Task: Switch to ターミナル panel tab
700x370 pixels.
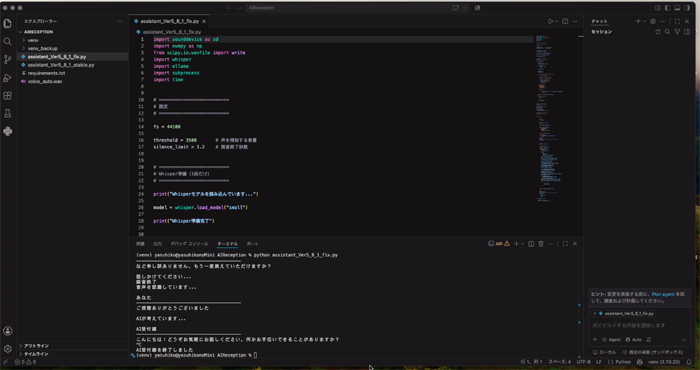Action: point(227,244)
